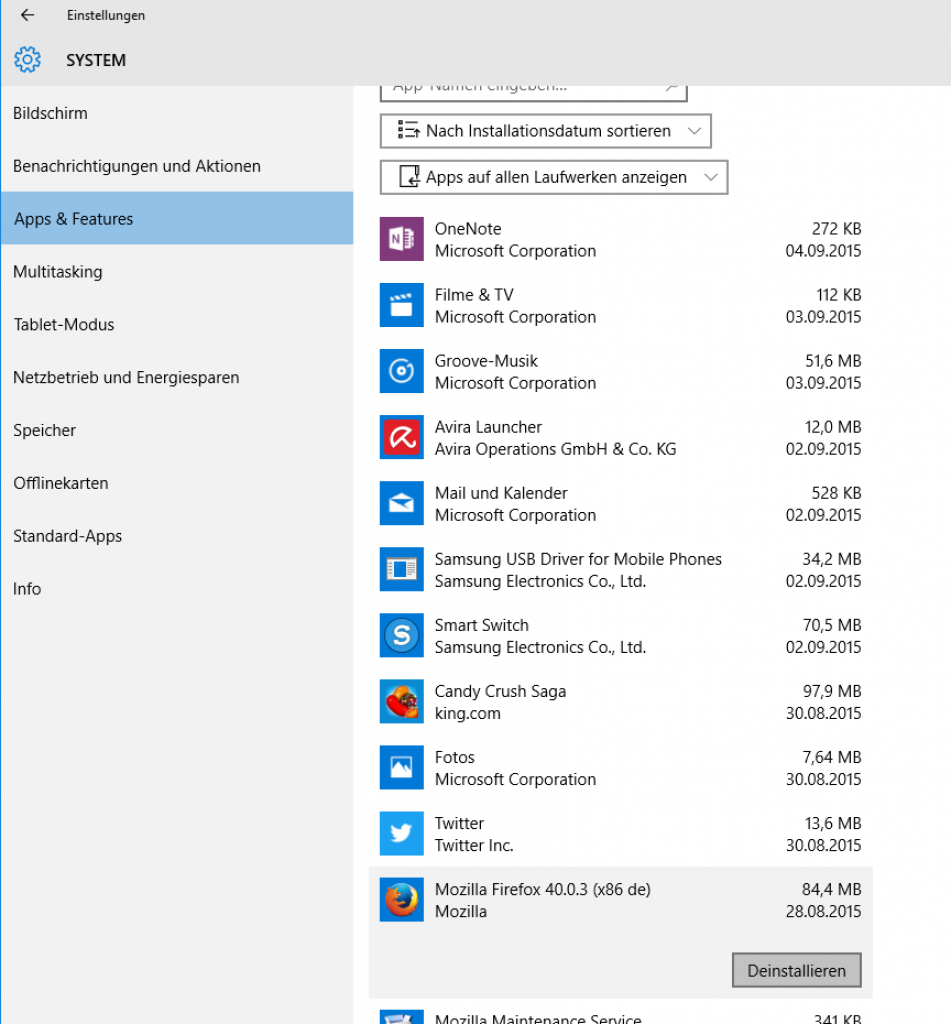
Task: Click the Smart Switch app icon
Action: click(402, 635)
